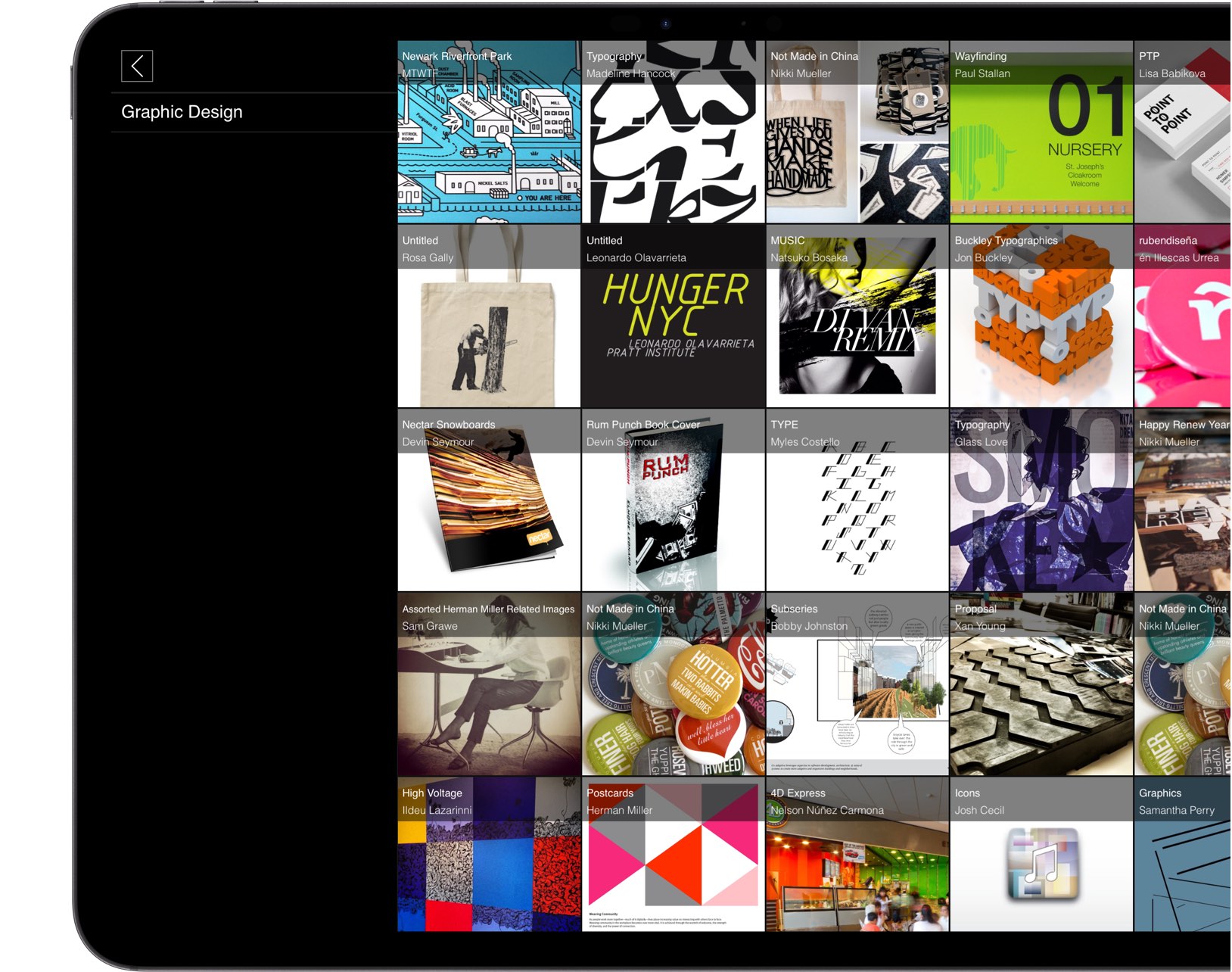View Madeline Hancock's Typography project
Image resolution: width=1232 pixels, height=972 pixels.
pyautogui.click(x=672, y=132)
